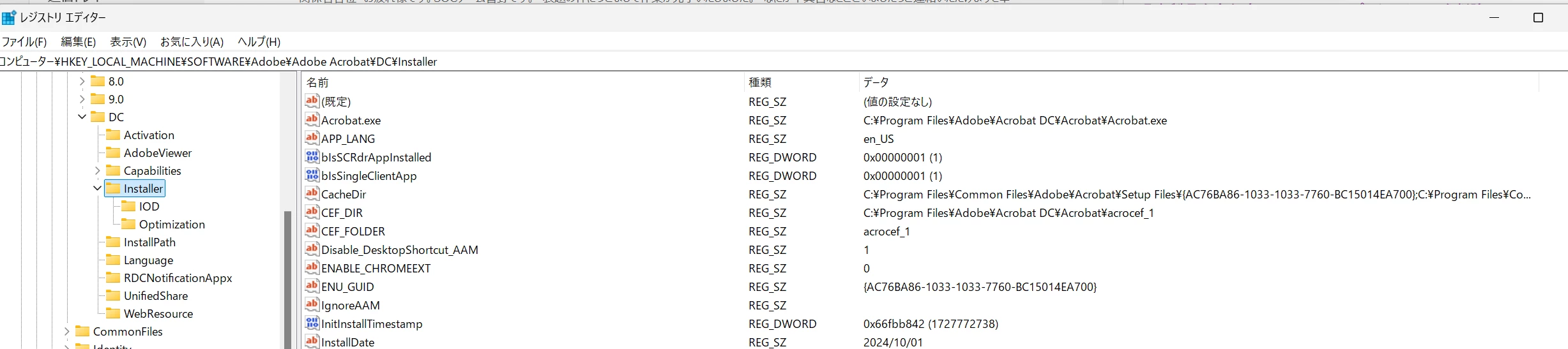Viewport: 1568px width, 349px height.
Task: Click the AdobeViewer folder icon
Action: (x=113, y=152)
